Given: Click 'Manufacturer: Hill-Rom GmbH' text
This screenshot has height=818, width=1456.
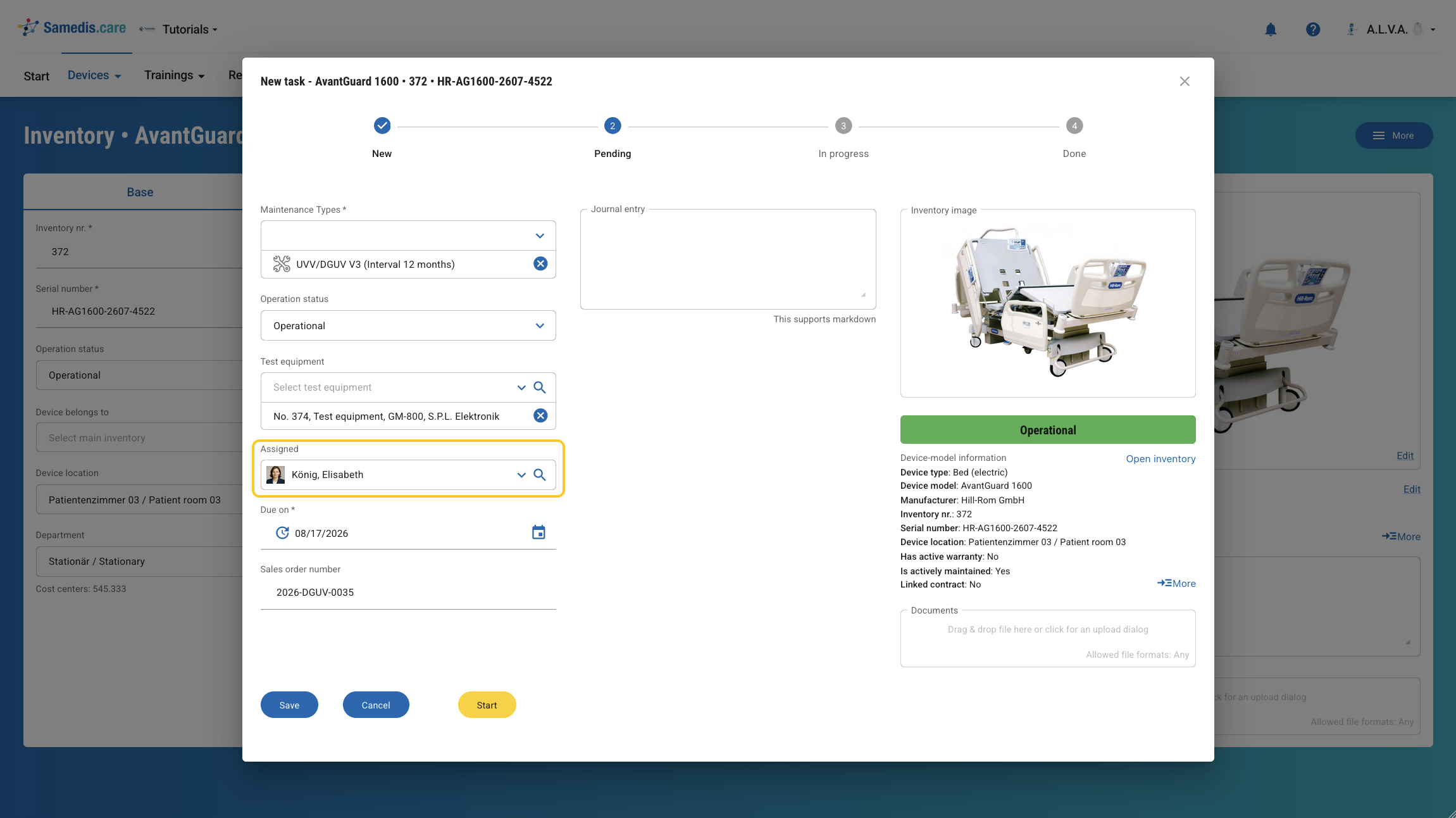Looking at the screenshot, I should point(962,500).
